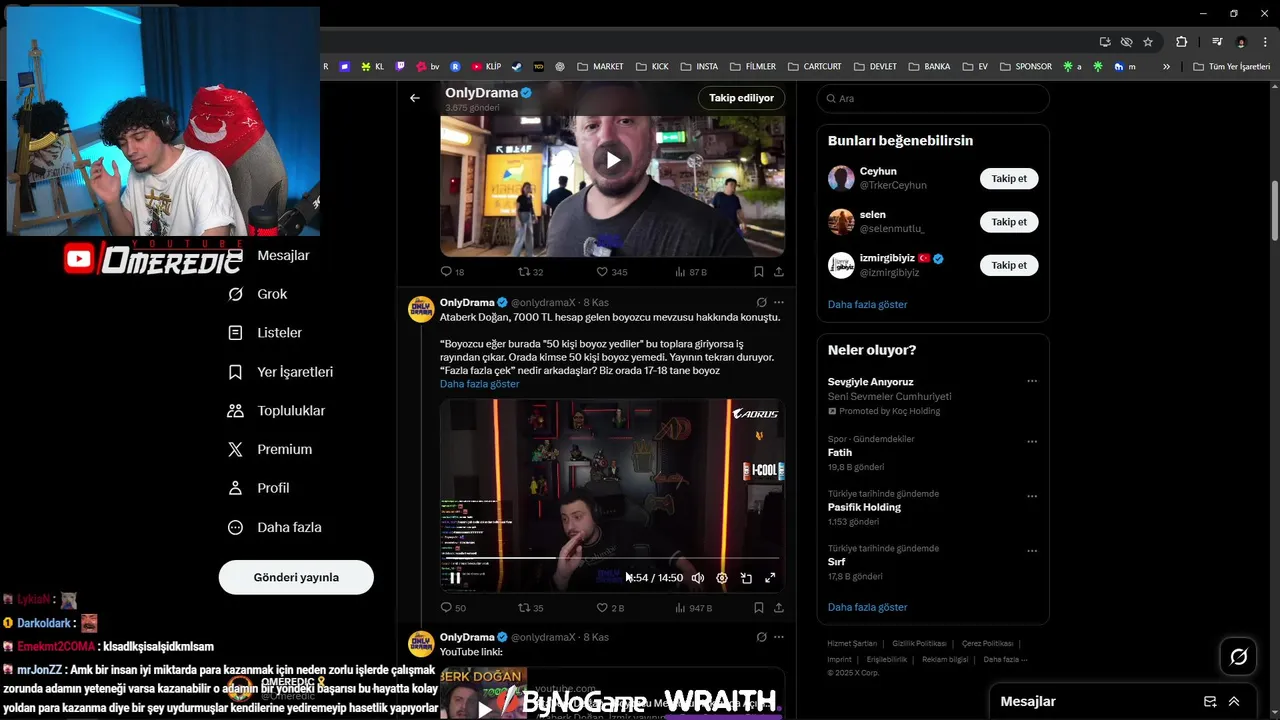View analytics showing 947 B views

693,608
